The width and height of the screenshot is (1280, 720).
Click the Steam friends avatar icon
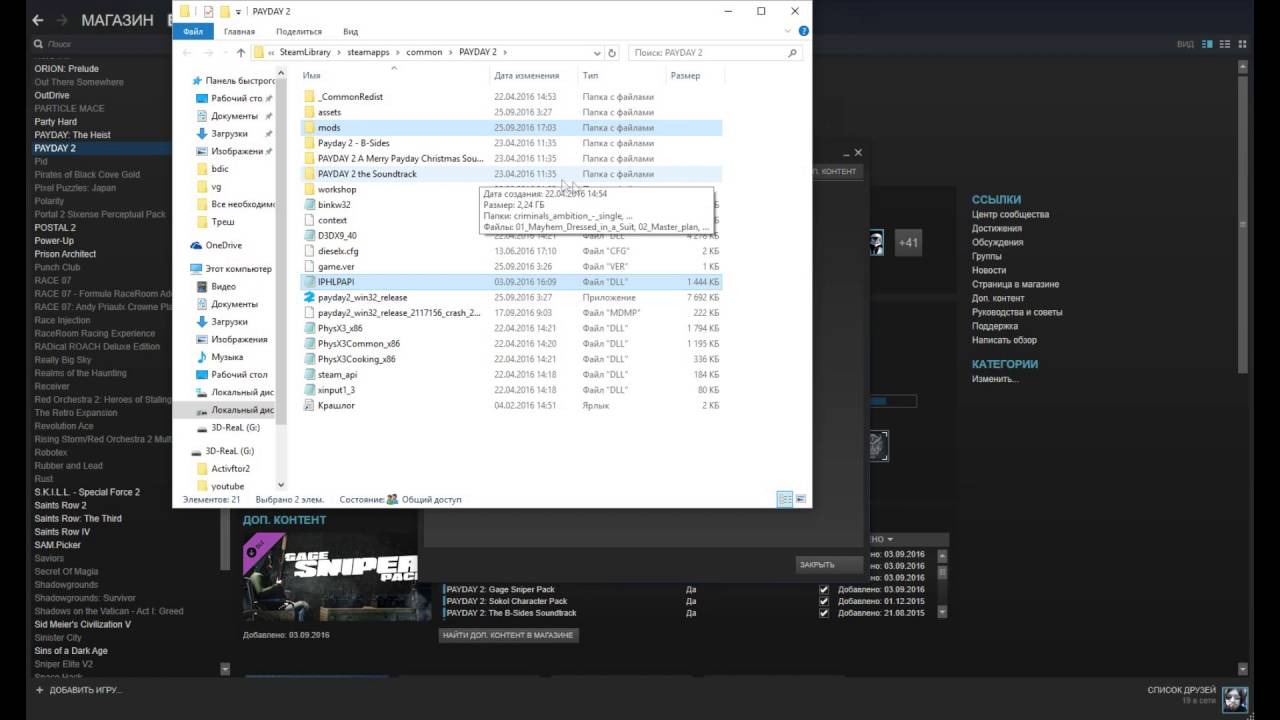(x=1236, y=698)
